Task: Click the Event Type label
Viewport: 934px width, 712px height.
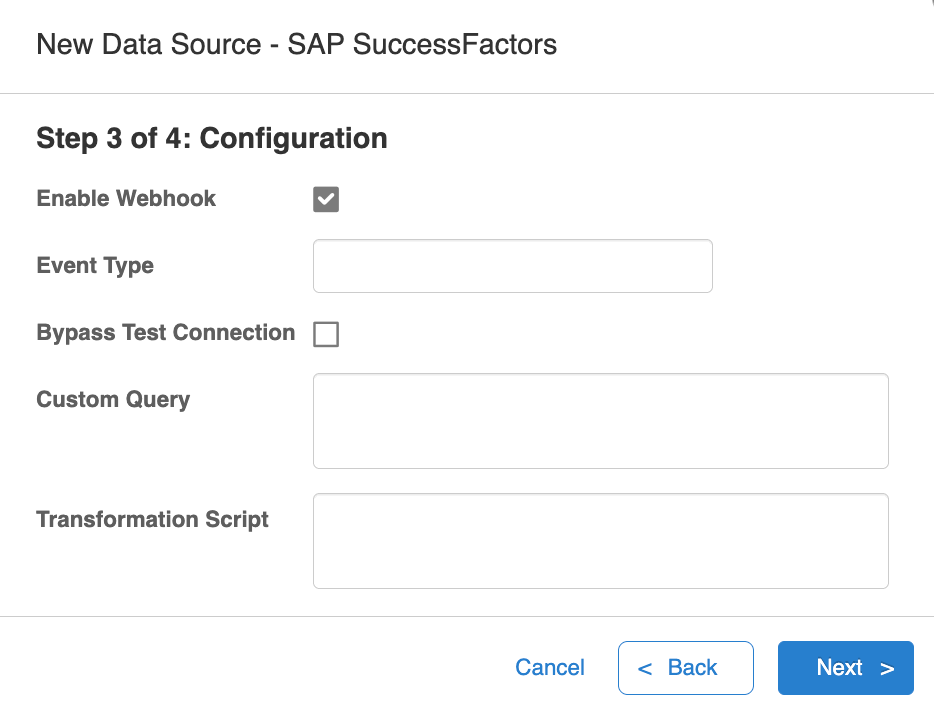Action: pyautogui.click(x=95, y=266)
